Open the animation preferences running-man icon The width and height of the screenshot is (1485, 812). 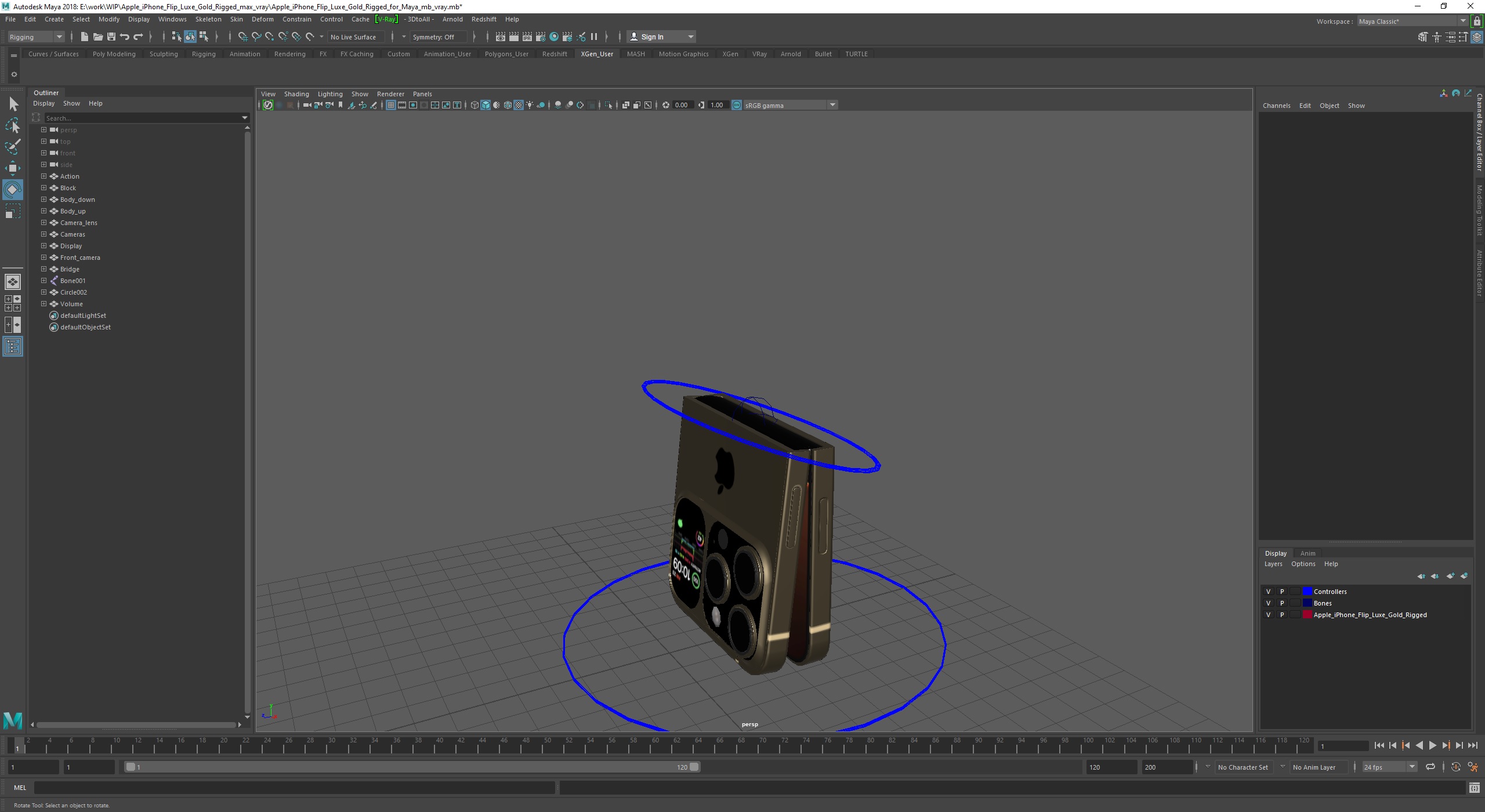(1473, 767)
